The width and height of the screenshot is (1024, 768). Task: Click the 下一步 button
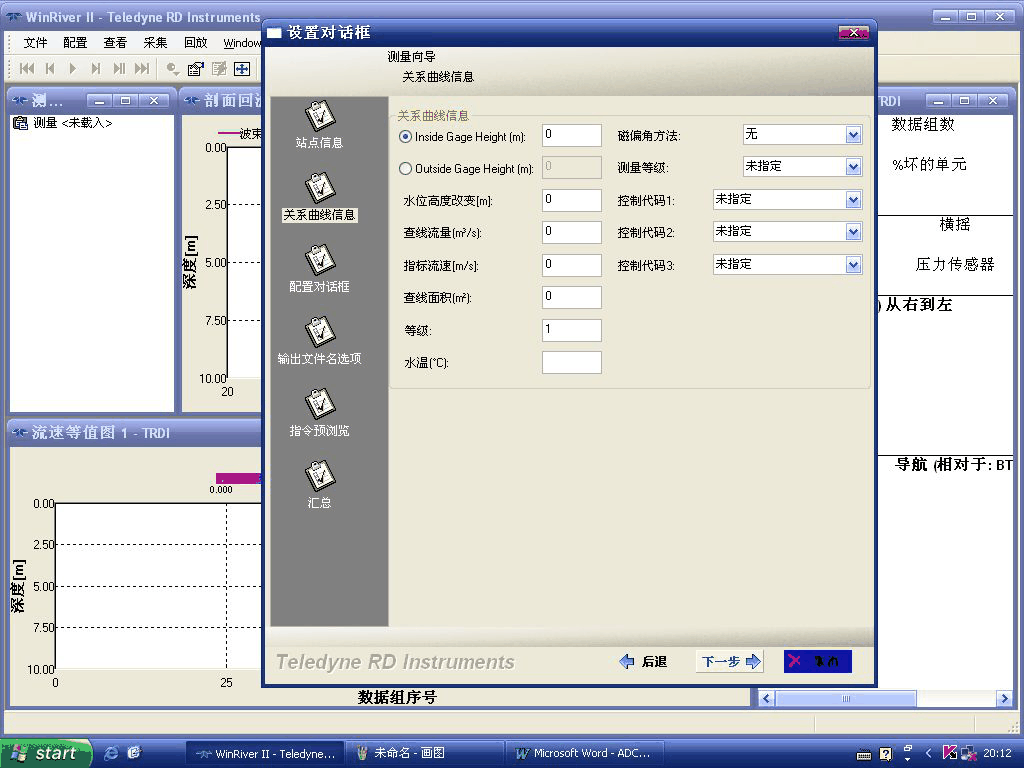coord(728,661)
